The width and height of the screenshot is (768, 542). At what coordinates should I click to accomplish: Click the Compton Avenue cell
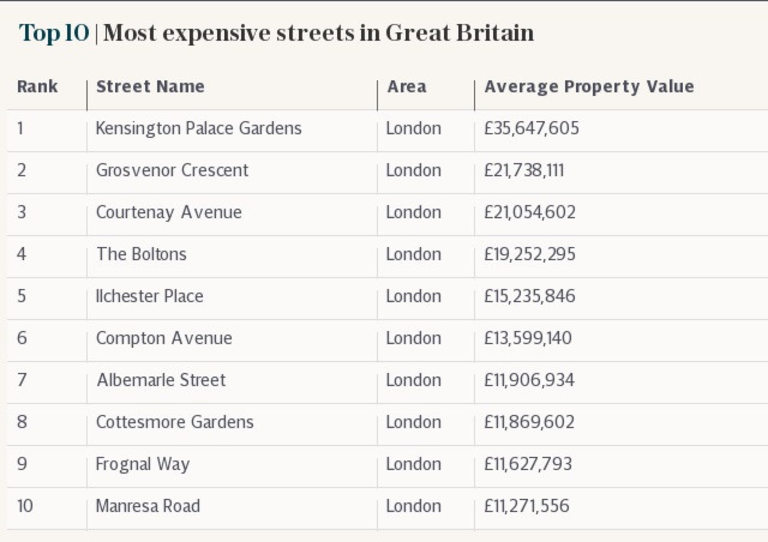pos(164,339)
